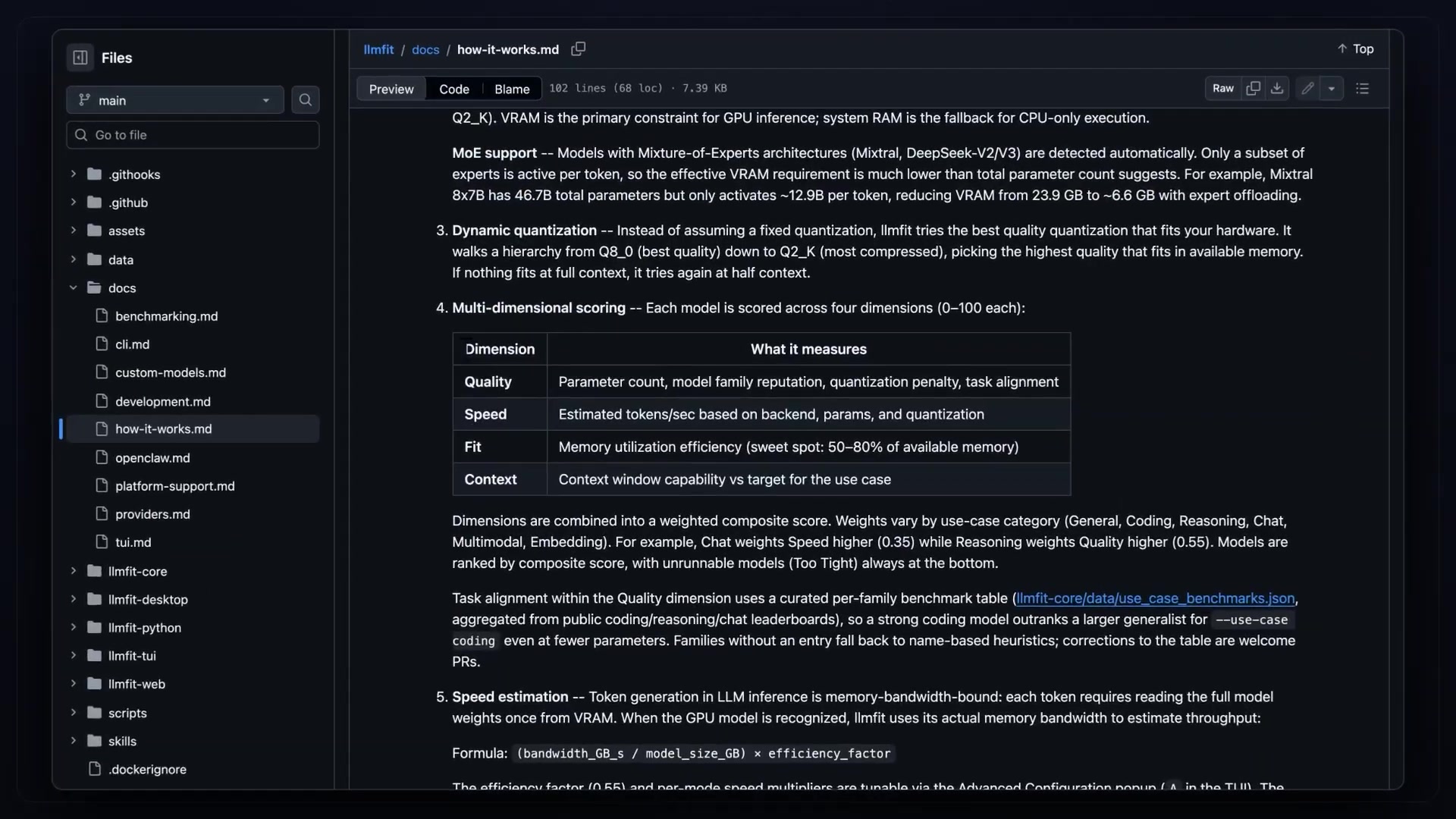
Task: Select the Fit cell in scoring table
Action: [500, 447]
